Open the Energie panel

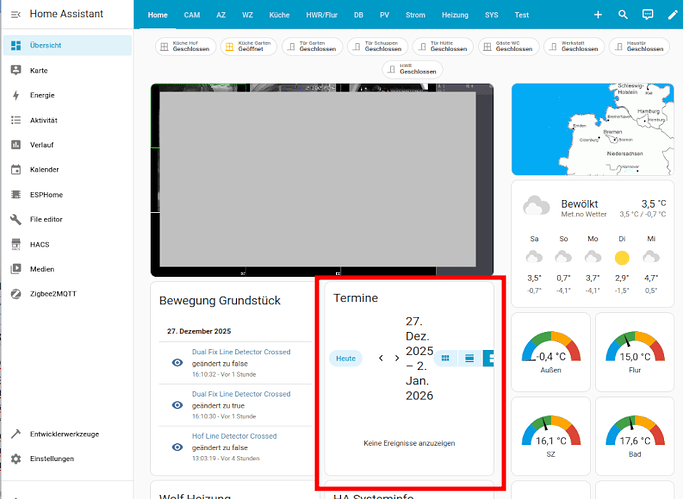[67, 95]
